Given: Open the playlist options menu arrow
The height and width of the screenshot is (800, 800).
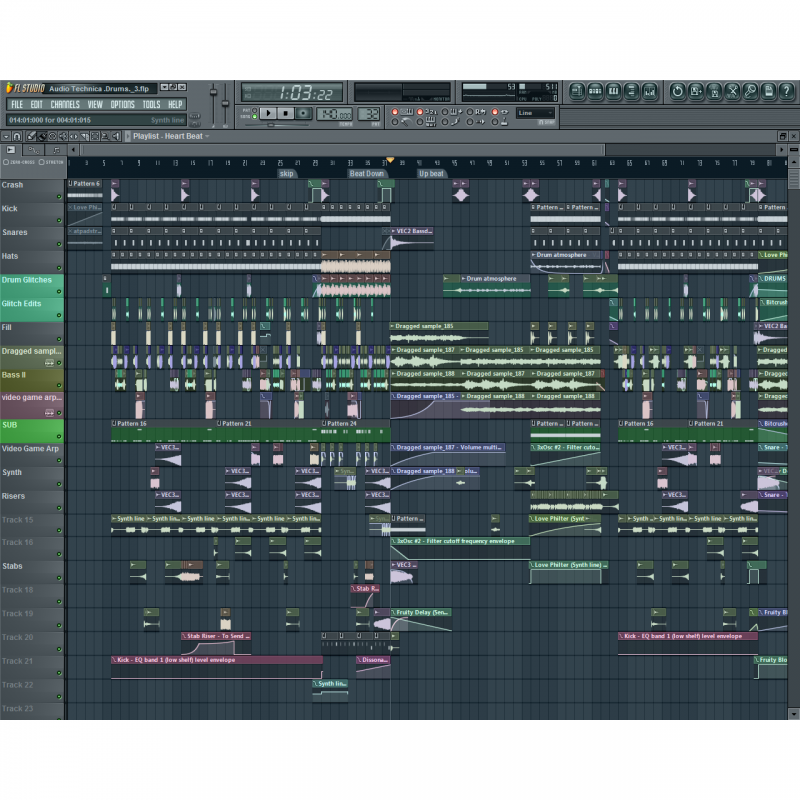Looking at the screenshot, I should tap(6, 136).
